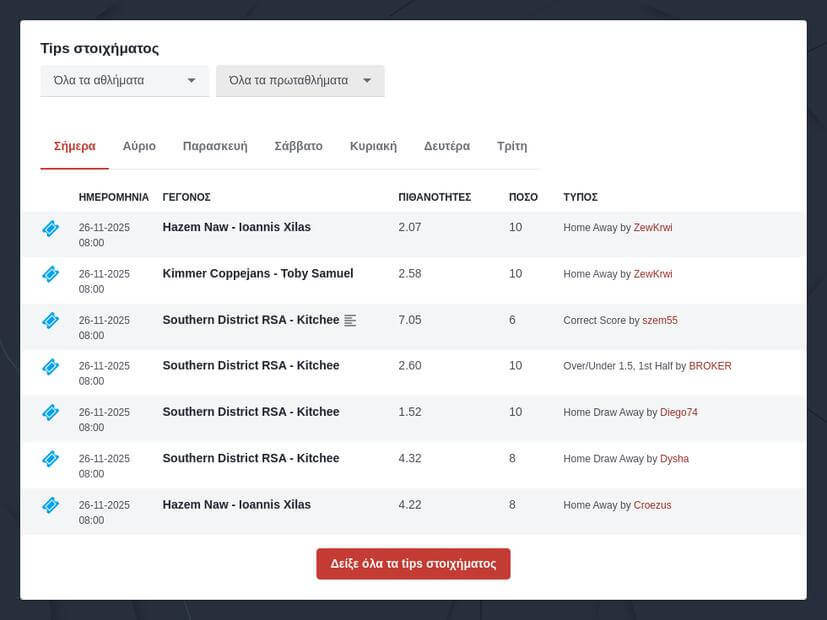The height and width of the screenshot is (620, 827).
Task: Select the Παρασκευή tab
Action: (x=215, y=146)
